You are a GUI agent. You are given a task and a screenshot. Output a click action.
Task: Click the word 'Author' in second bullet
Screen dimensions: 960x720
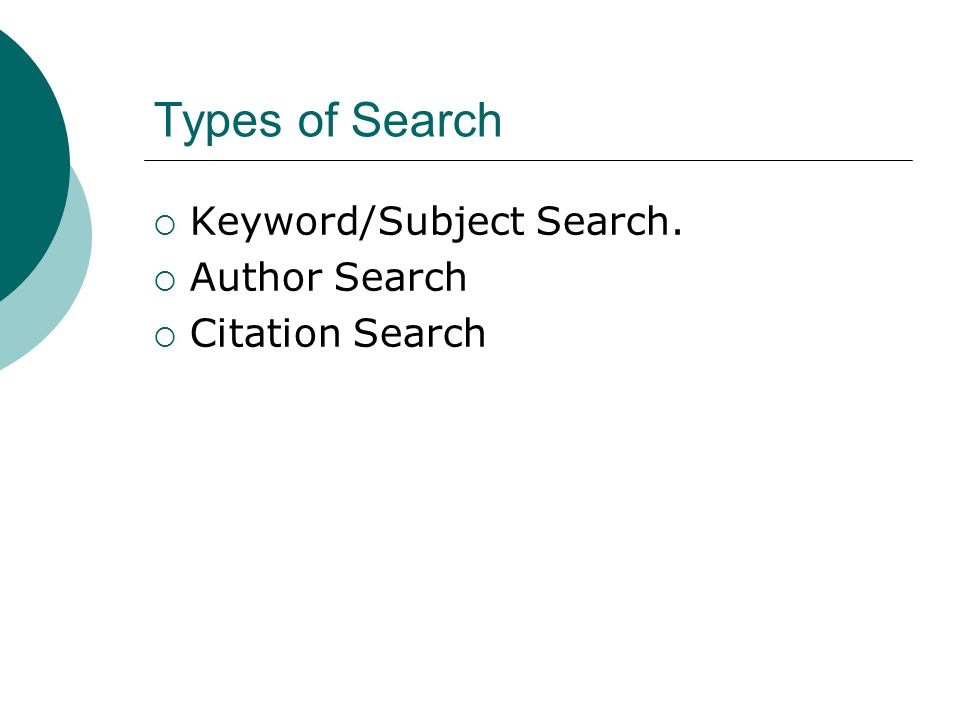pos(257,277)
